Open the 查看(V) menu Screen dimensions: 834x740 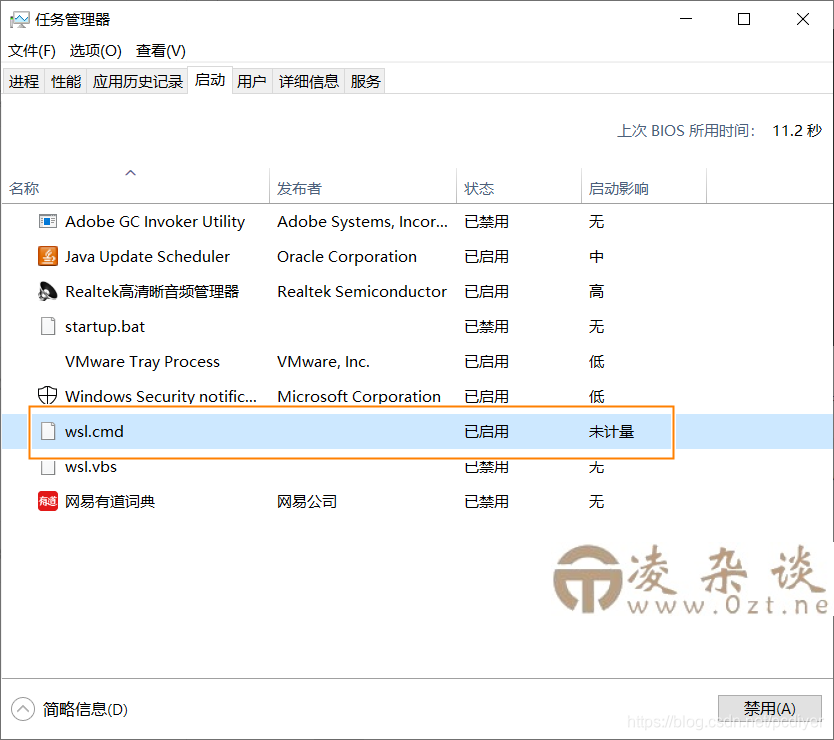161,51
